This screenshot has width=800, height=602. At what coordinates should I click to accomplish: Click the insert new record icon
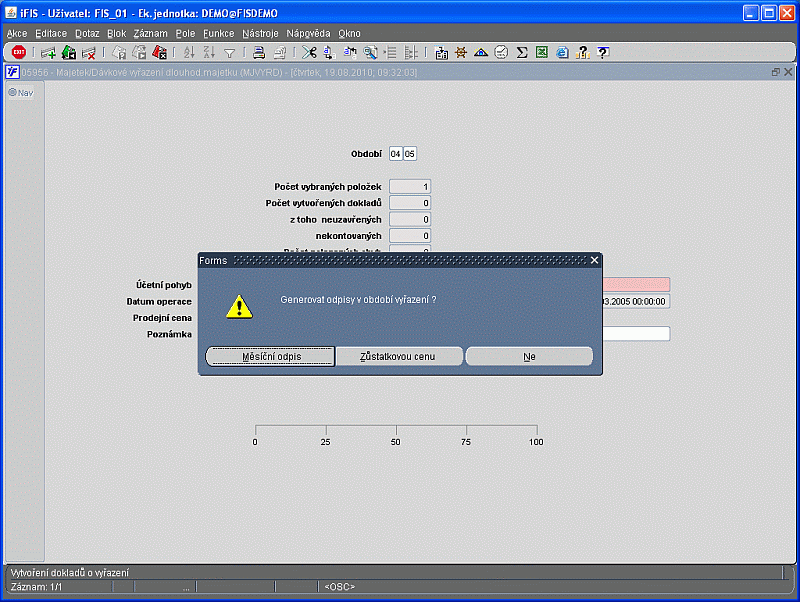click(x=48, y=53)
